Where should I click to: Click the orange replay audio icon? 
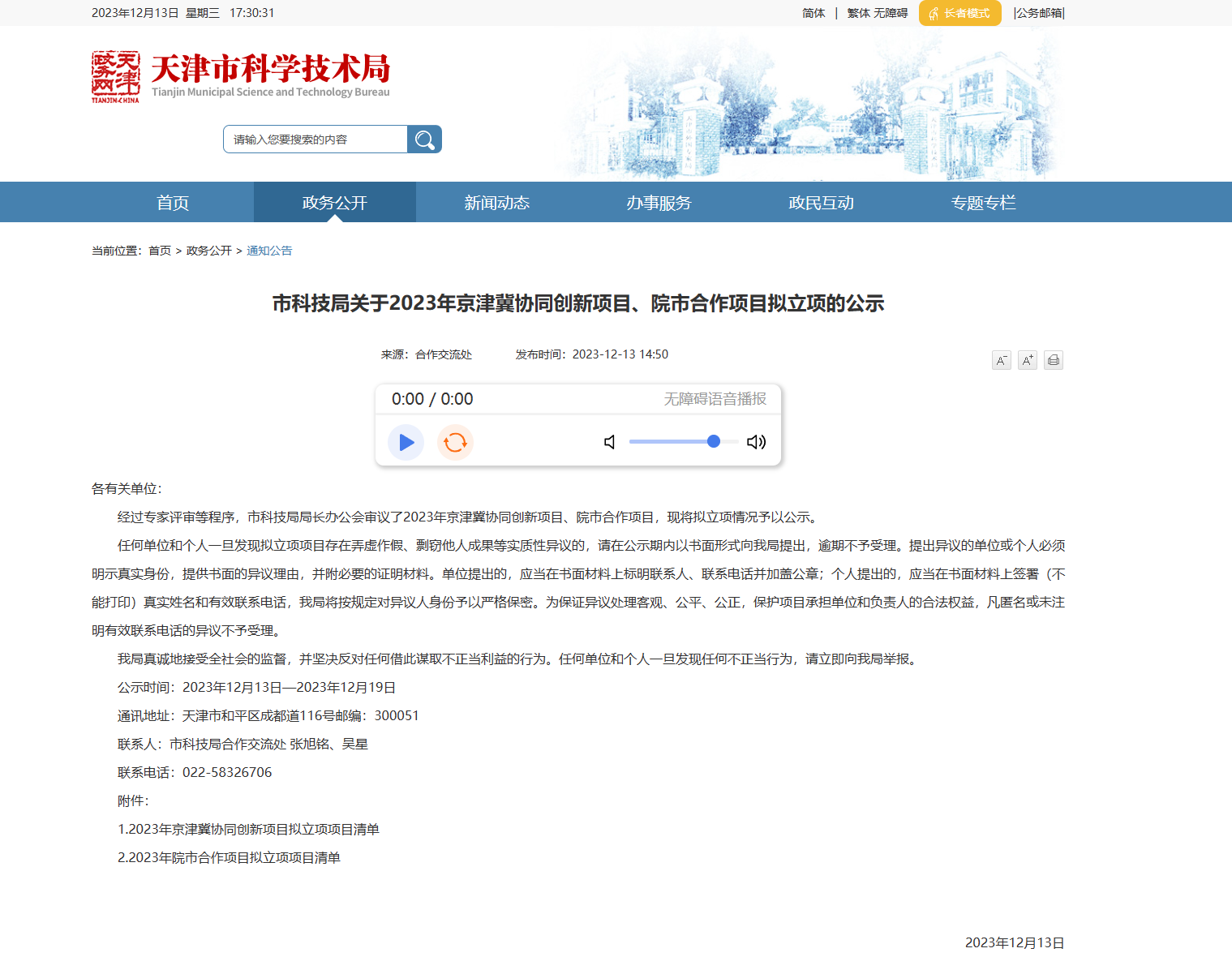(455, 442)
